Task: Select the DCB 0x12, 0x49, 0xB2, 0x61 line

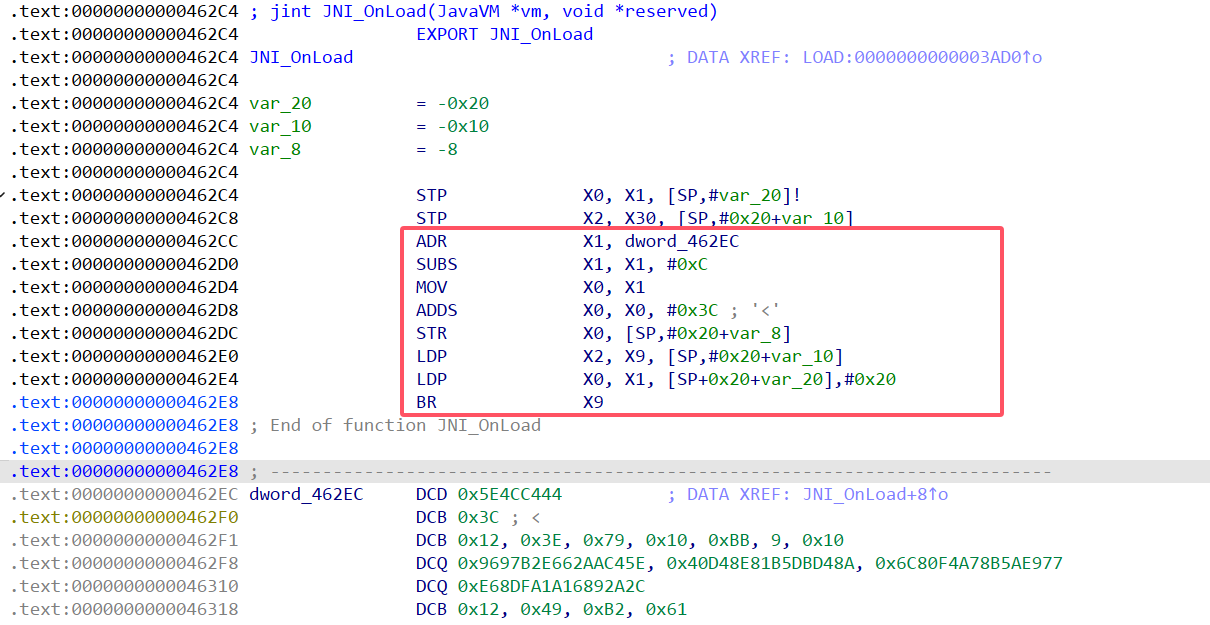Action: pos(551,609)
